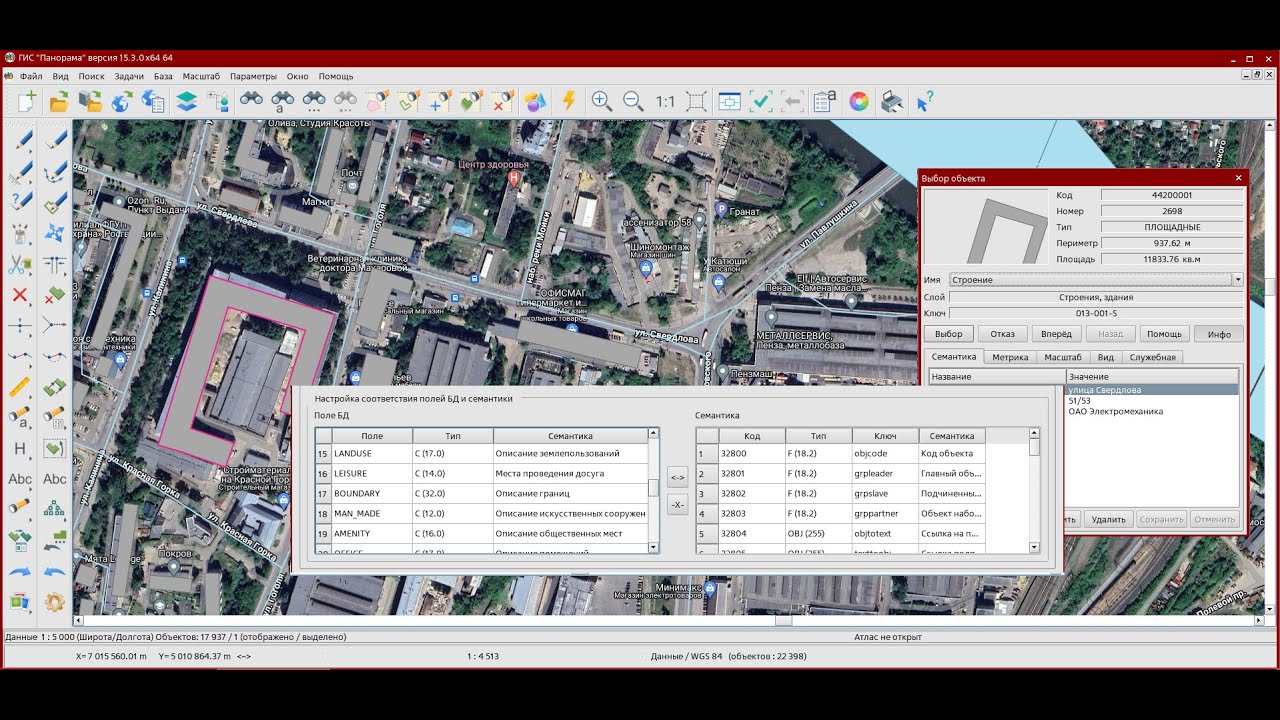
Task: Select 'улица Свердлова' value row
Action: tap(1152, 390)
